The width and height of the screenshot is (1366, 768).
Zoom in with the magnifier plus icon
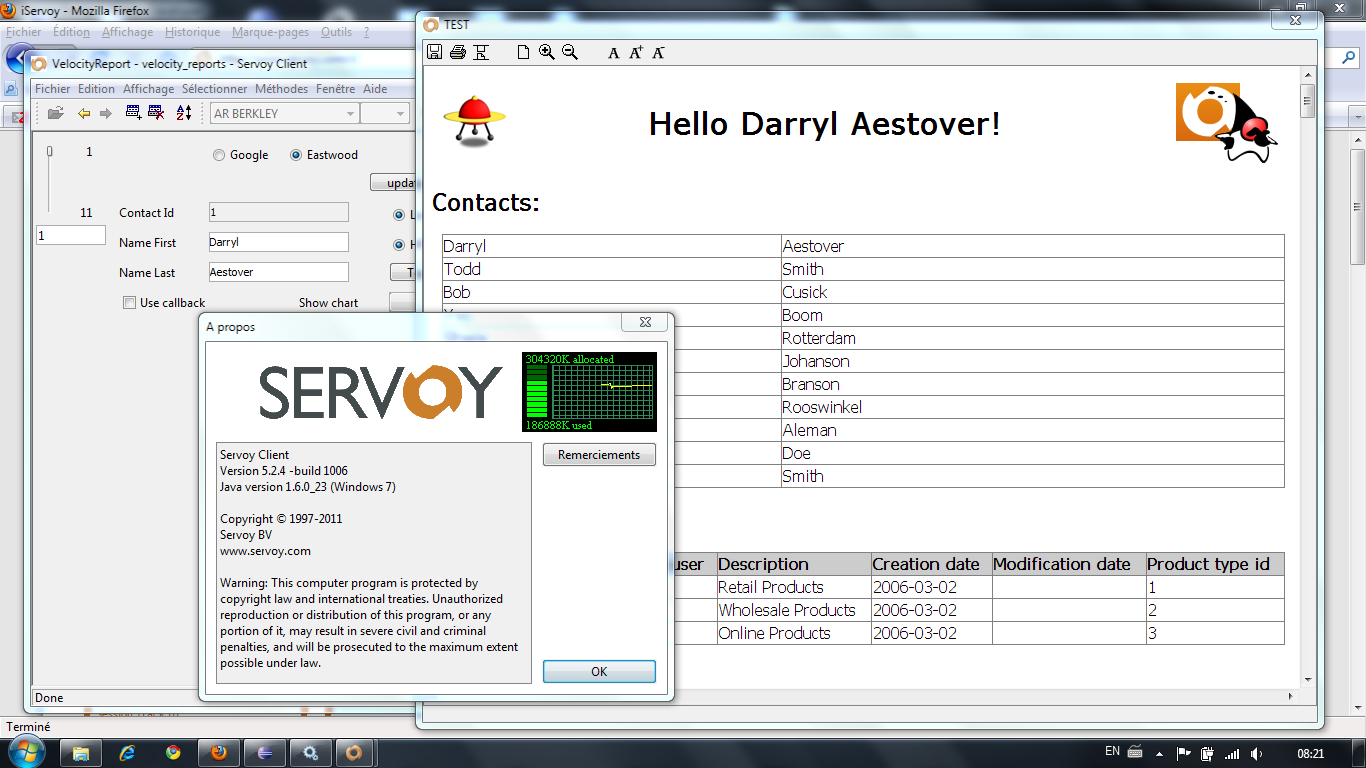click(547, 52)
